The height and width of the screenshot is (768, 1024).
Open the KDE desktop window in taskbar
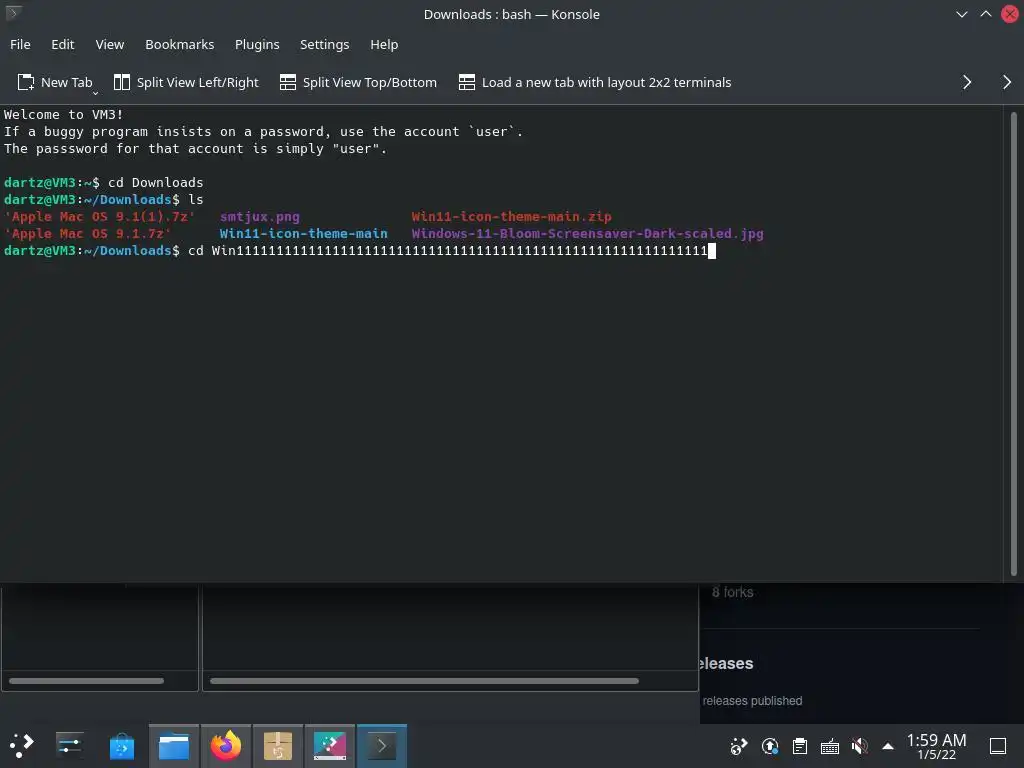330,746
